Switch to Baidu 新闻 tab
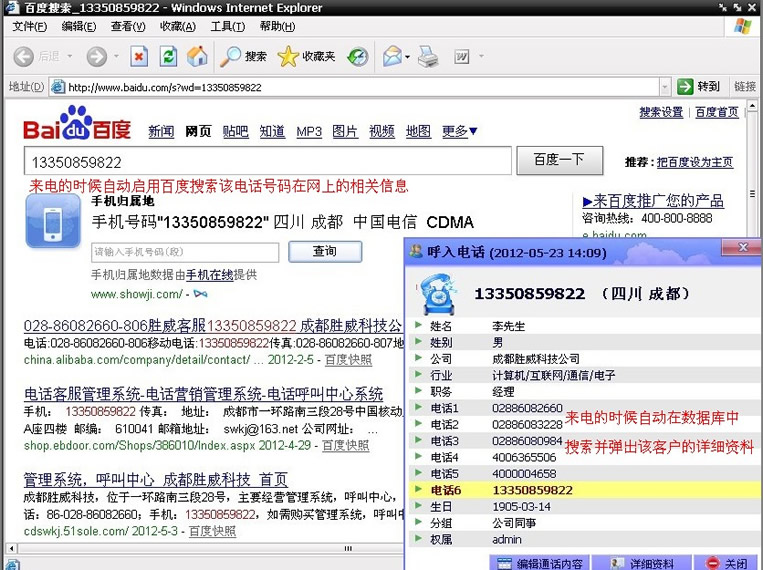763x570 pixels. tap(161, 131)
